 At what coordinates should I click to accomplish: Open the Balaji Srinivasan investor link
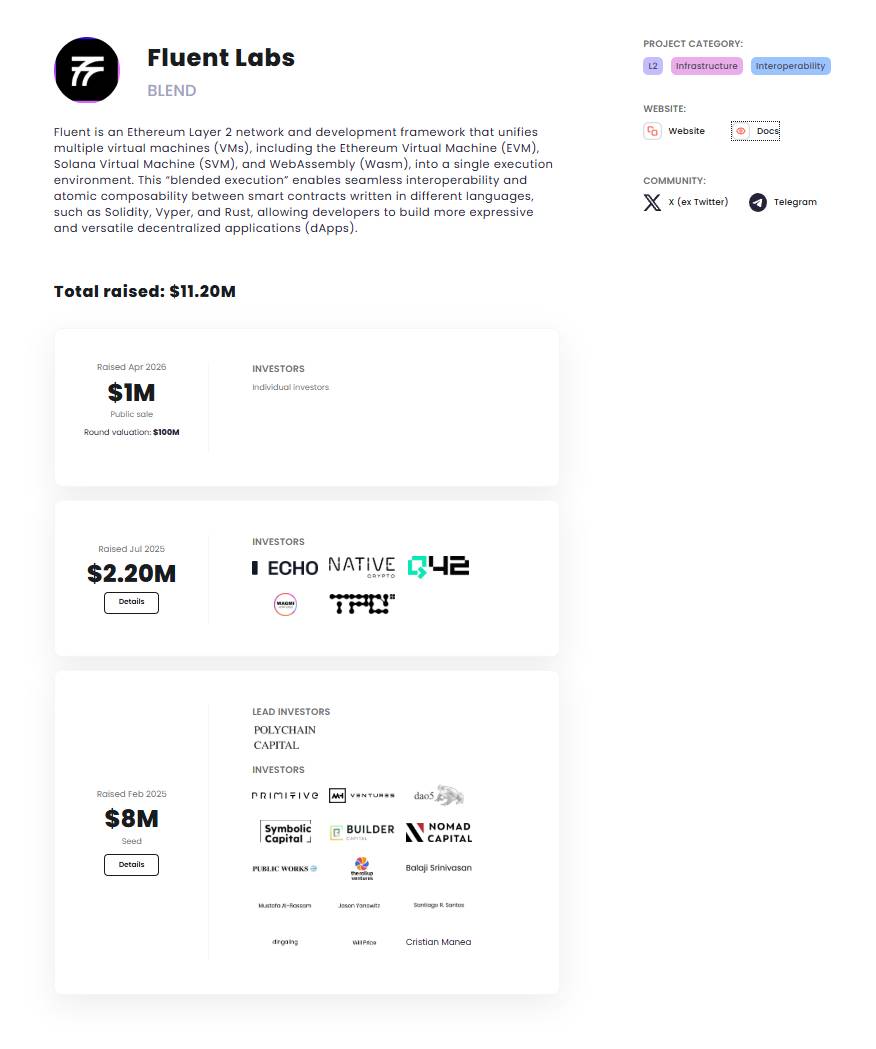coord(438,868)
